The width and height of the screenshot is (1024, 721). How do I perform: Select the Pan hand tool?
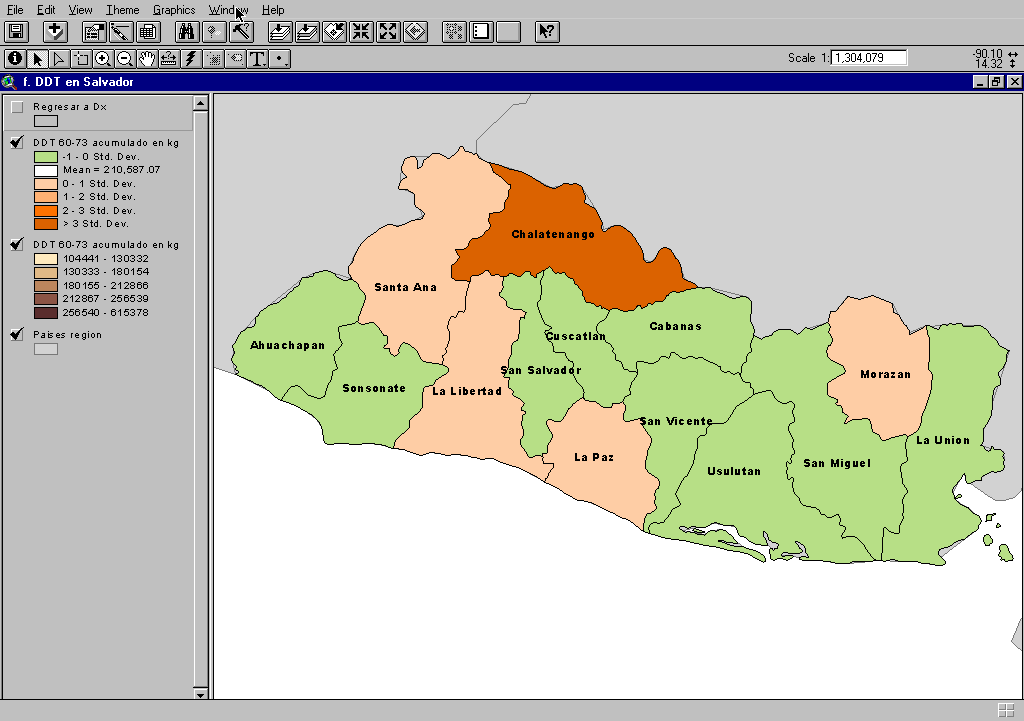147,59
